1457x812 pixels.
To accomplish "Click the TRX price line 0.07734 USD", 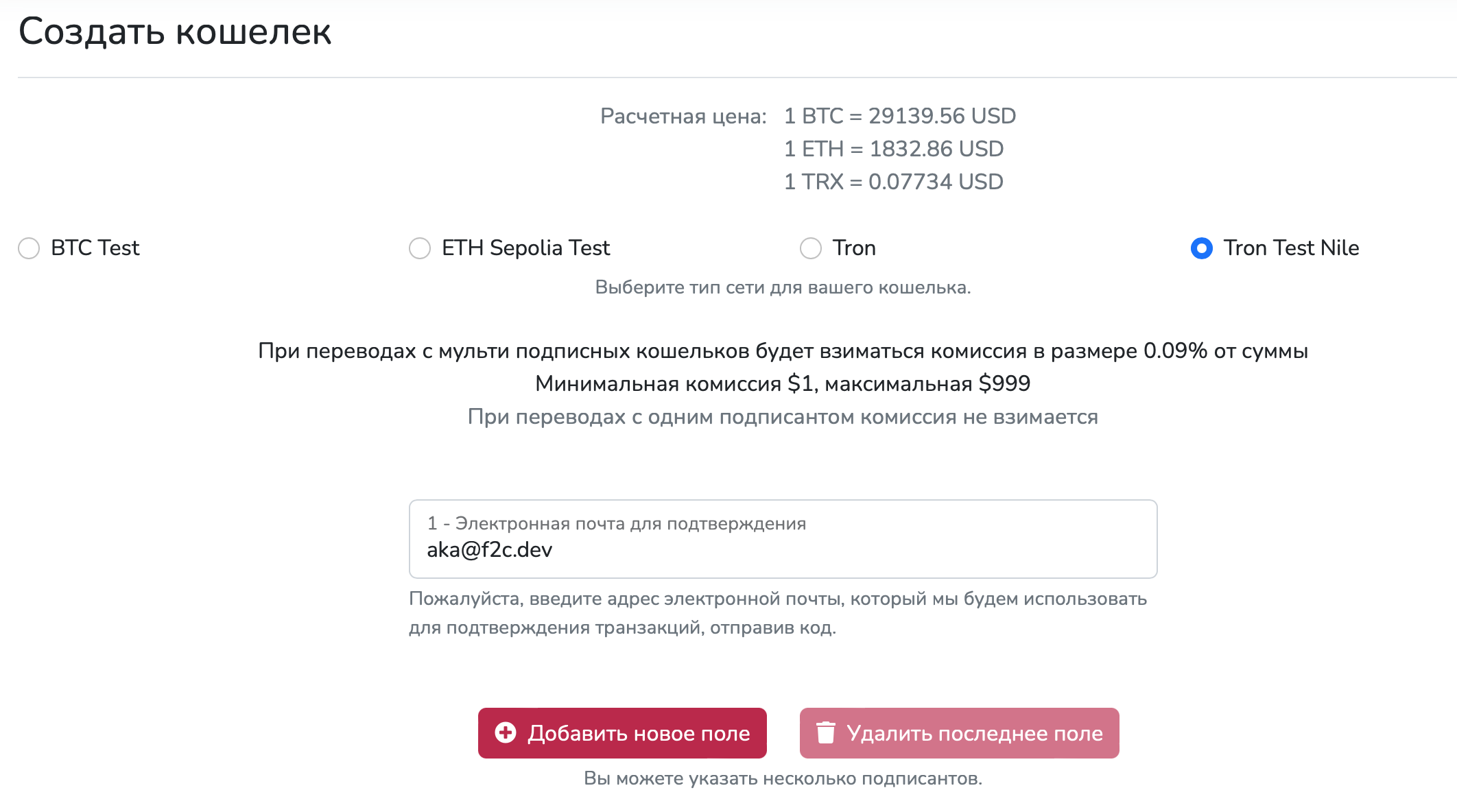I will pos(893,182).
